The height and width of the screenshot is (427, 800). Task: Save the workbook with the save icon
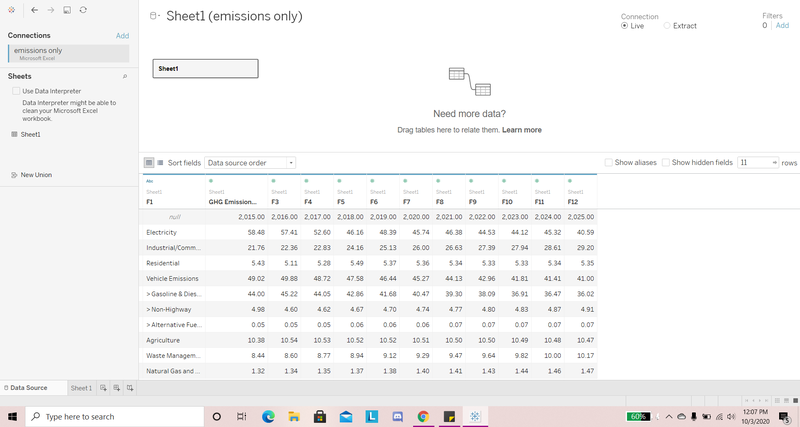[67, 10]
